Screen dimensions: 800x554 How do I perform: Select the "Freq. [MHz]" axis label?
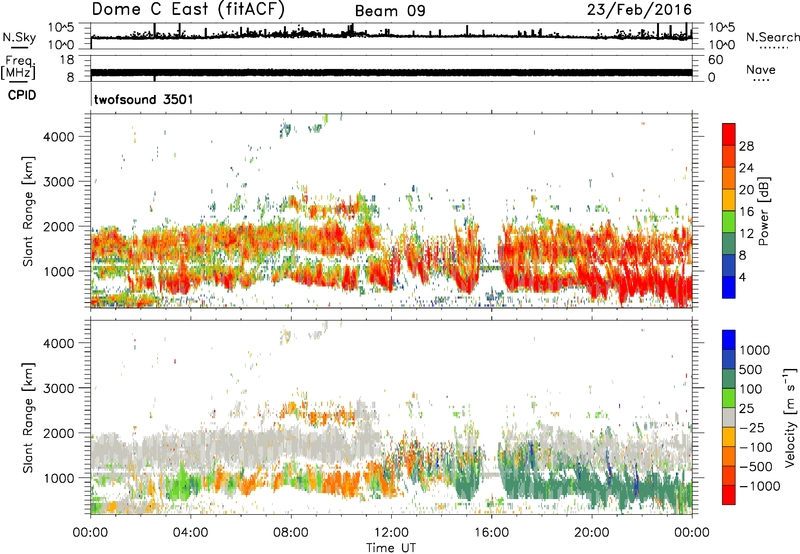click(x=18, y=67)
